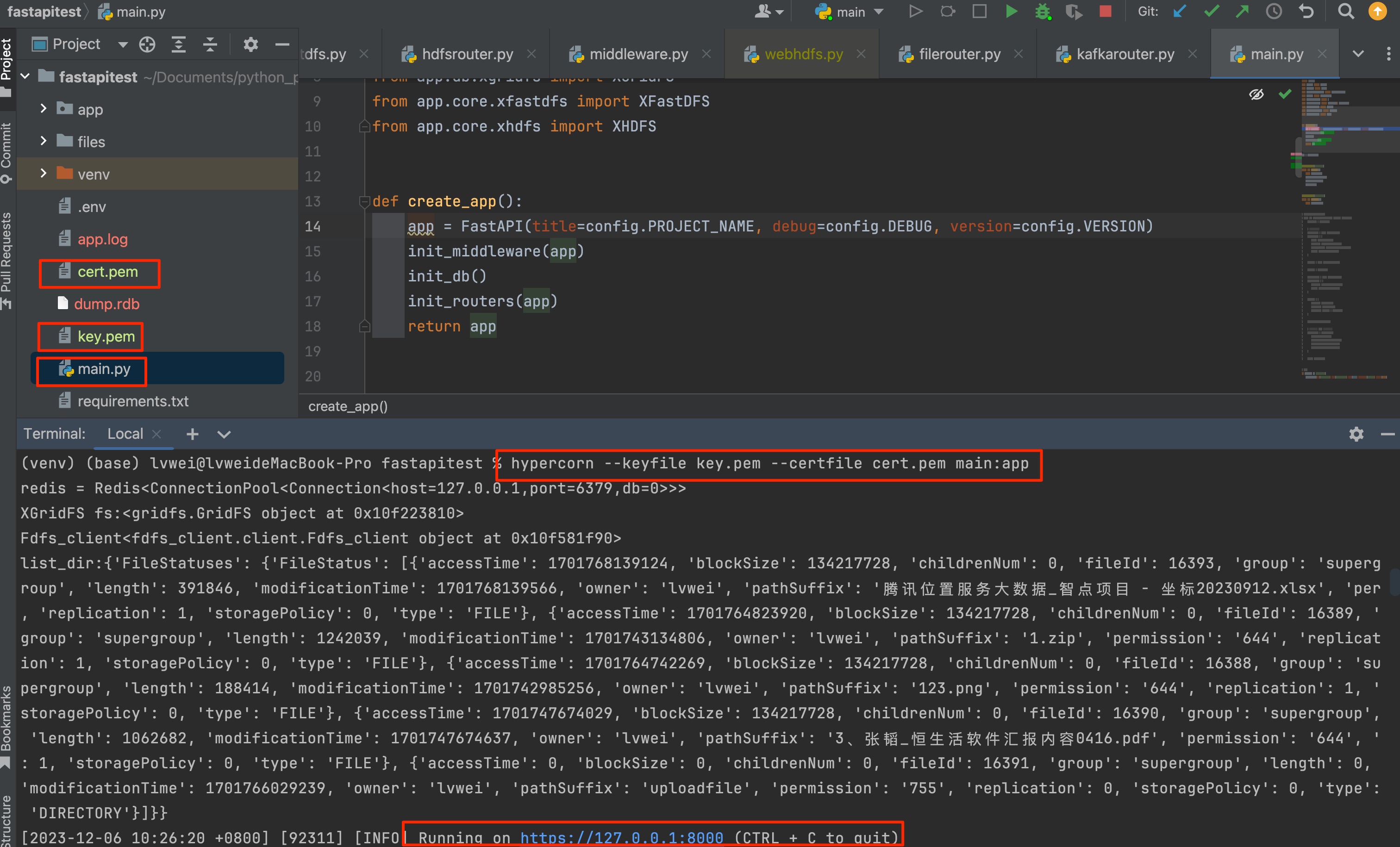Collapse create_app function fold marker
The image size is (1400, 847).
tap(364, 201)
